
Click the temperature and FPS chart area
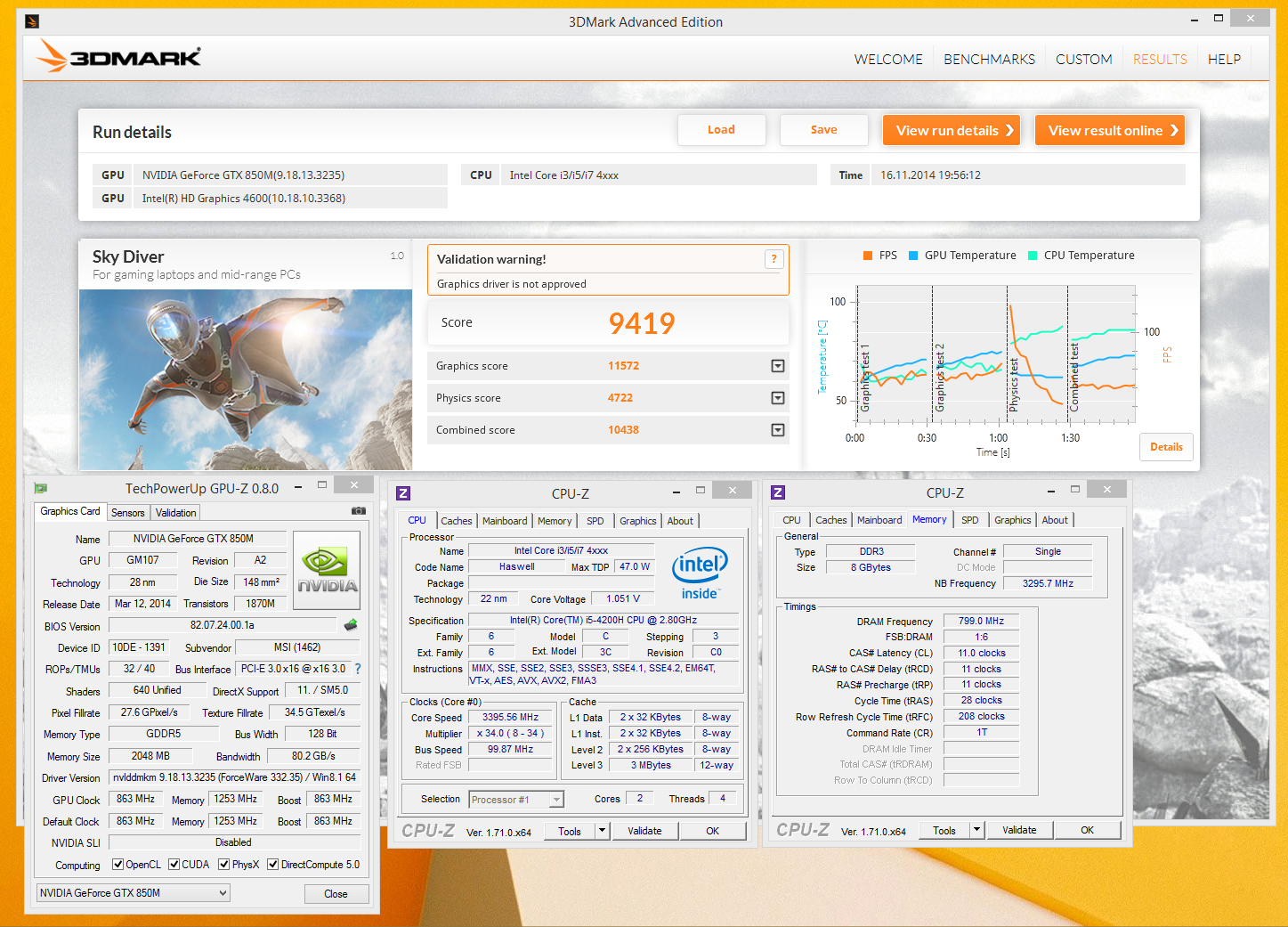click(x=995, y=354)
